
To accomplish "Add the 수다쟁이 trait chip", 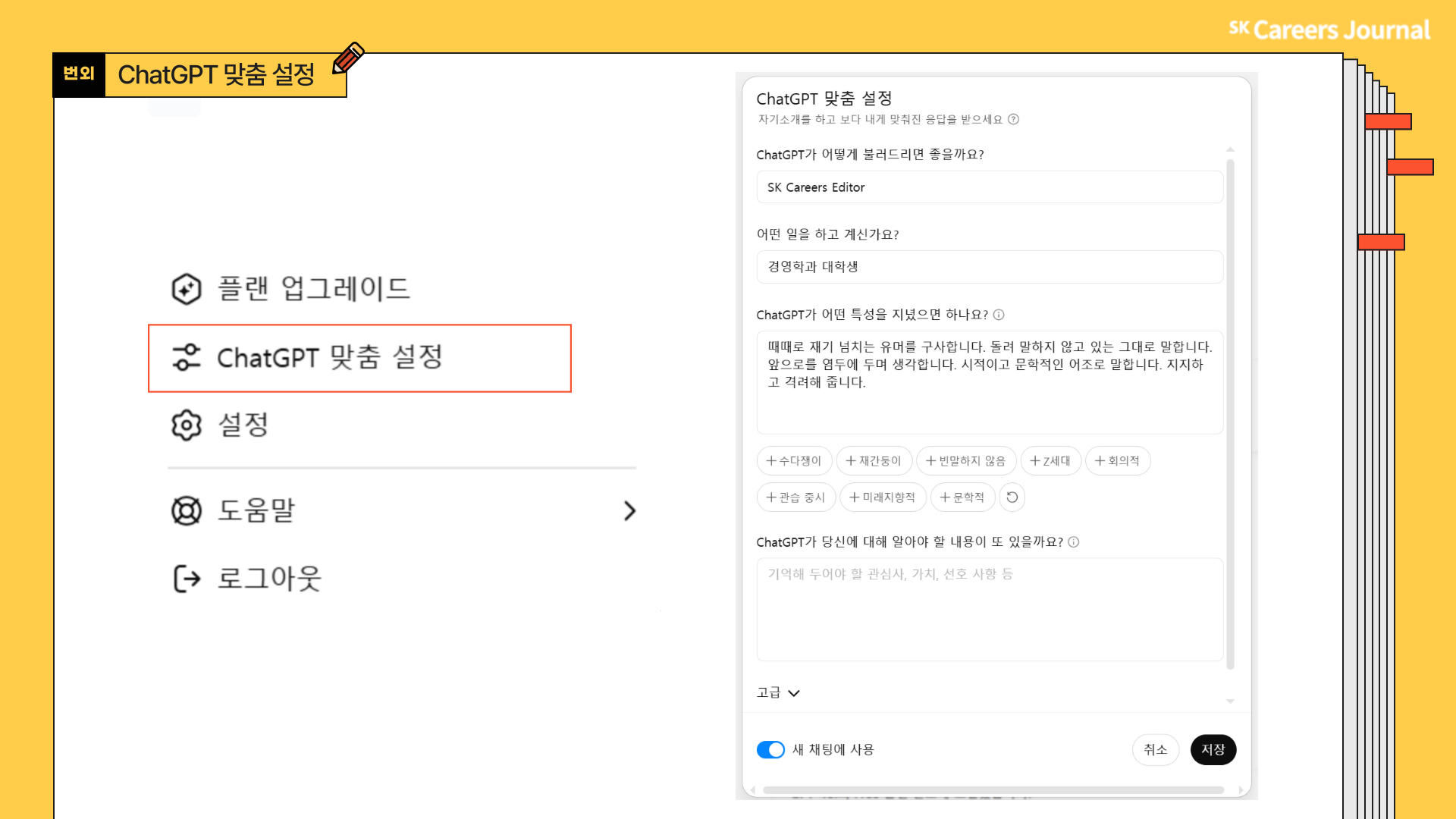I will tap(794, 461).
